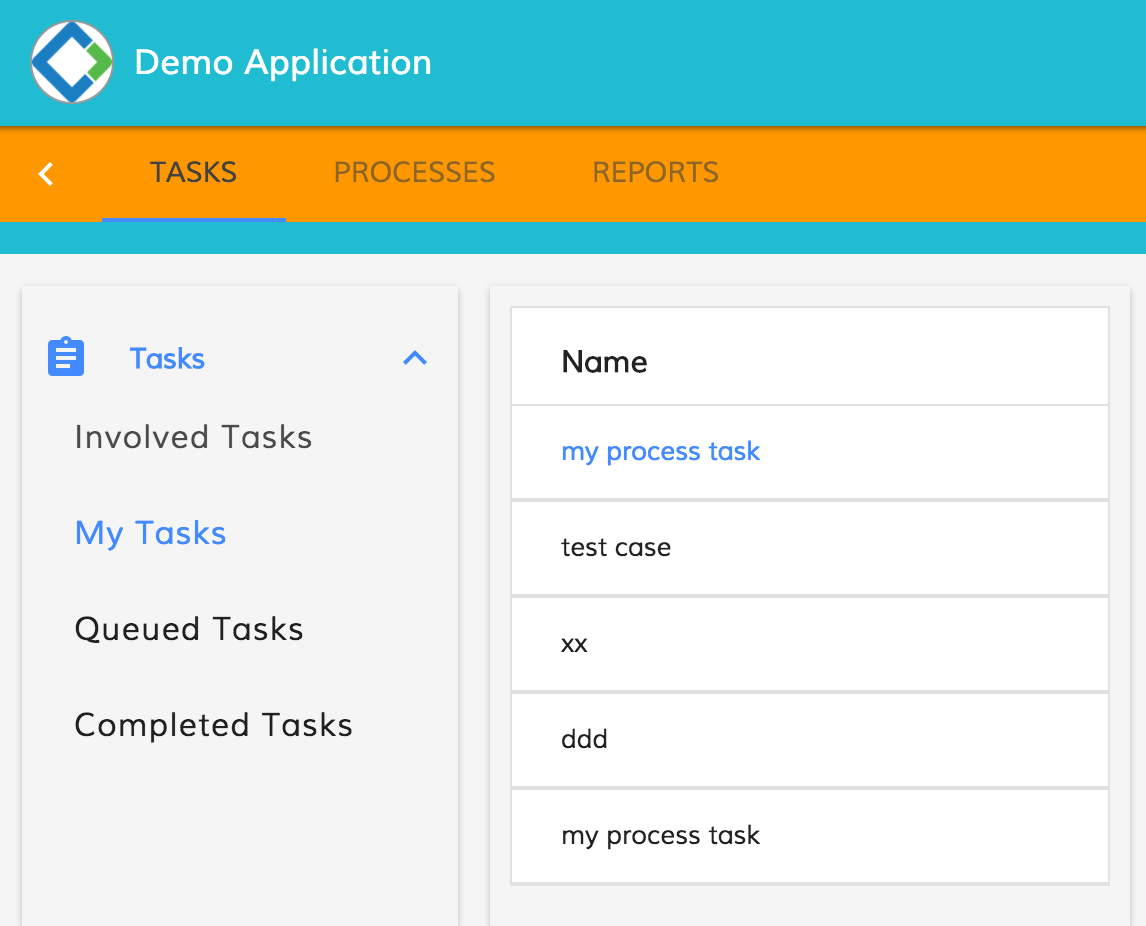Open the highlighted blue 'my process task' row
1146x926 pixels.
810,452
